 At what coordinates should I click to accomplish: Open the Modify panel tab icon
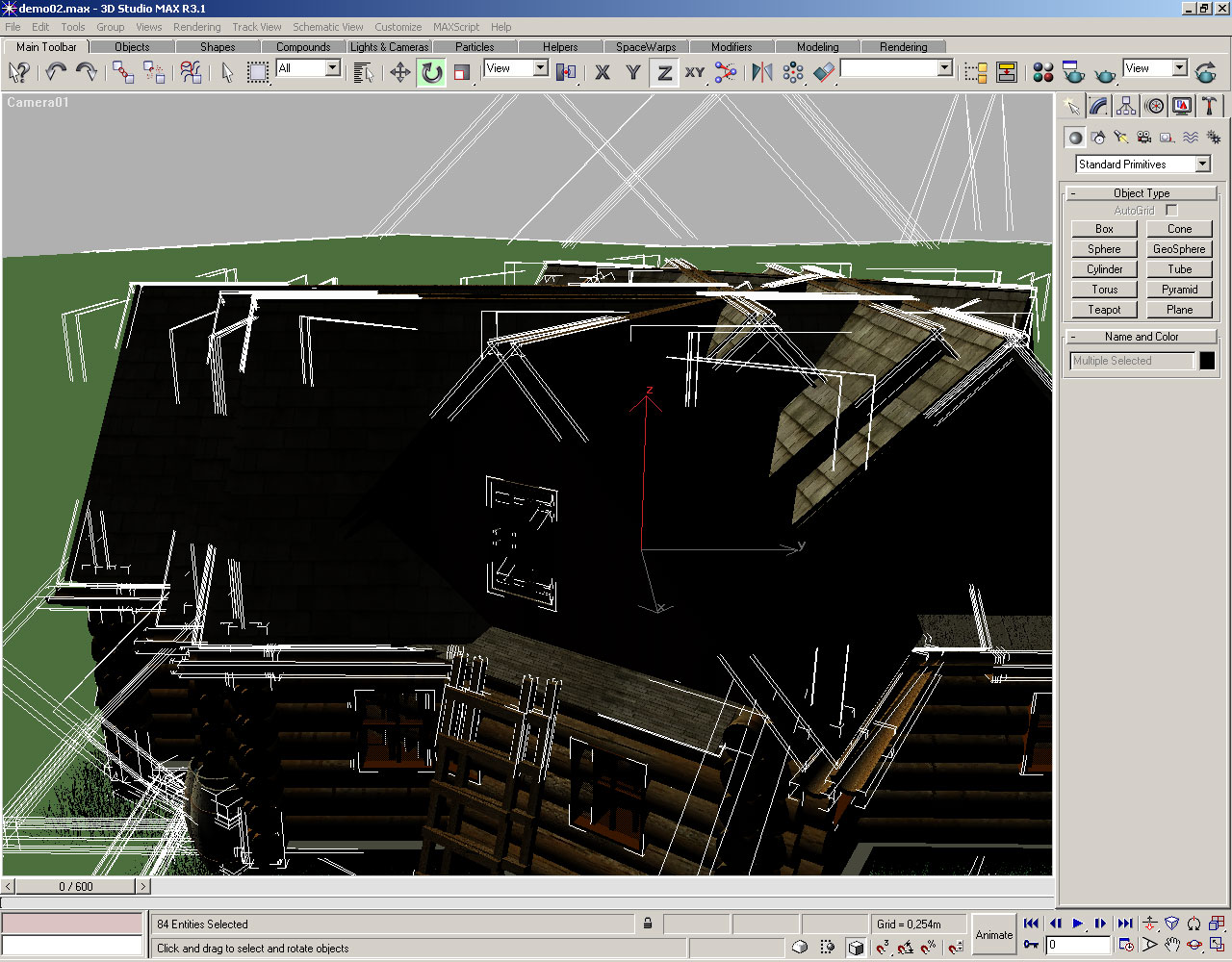pyautogui.click(x=1098, y=106)
